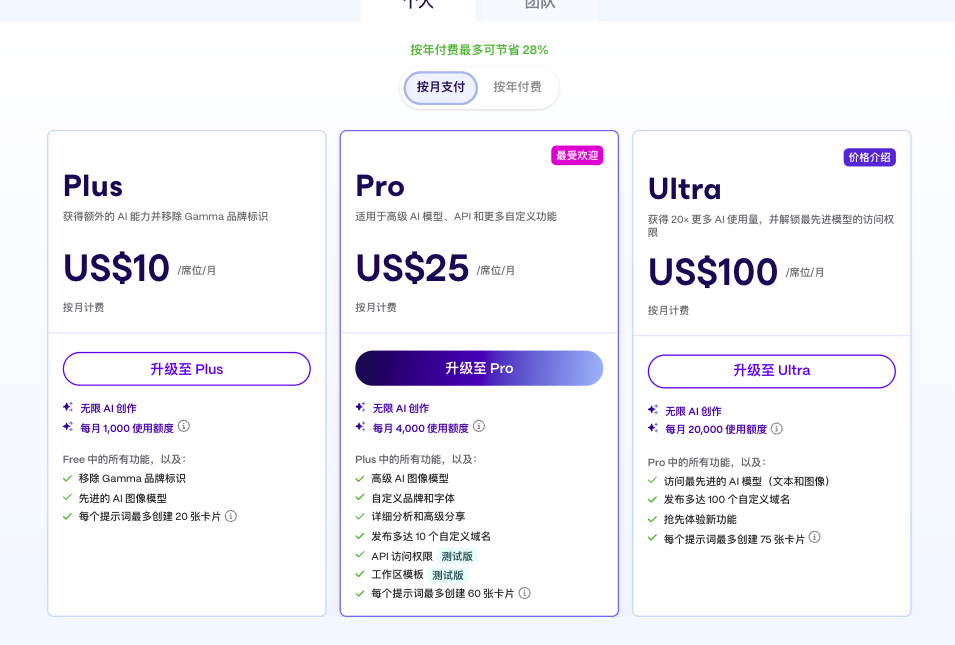Click the 升级至 Plus button
Viewport: 955px width, 645px height.
(x=186, y=369)
